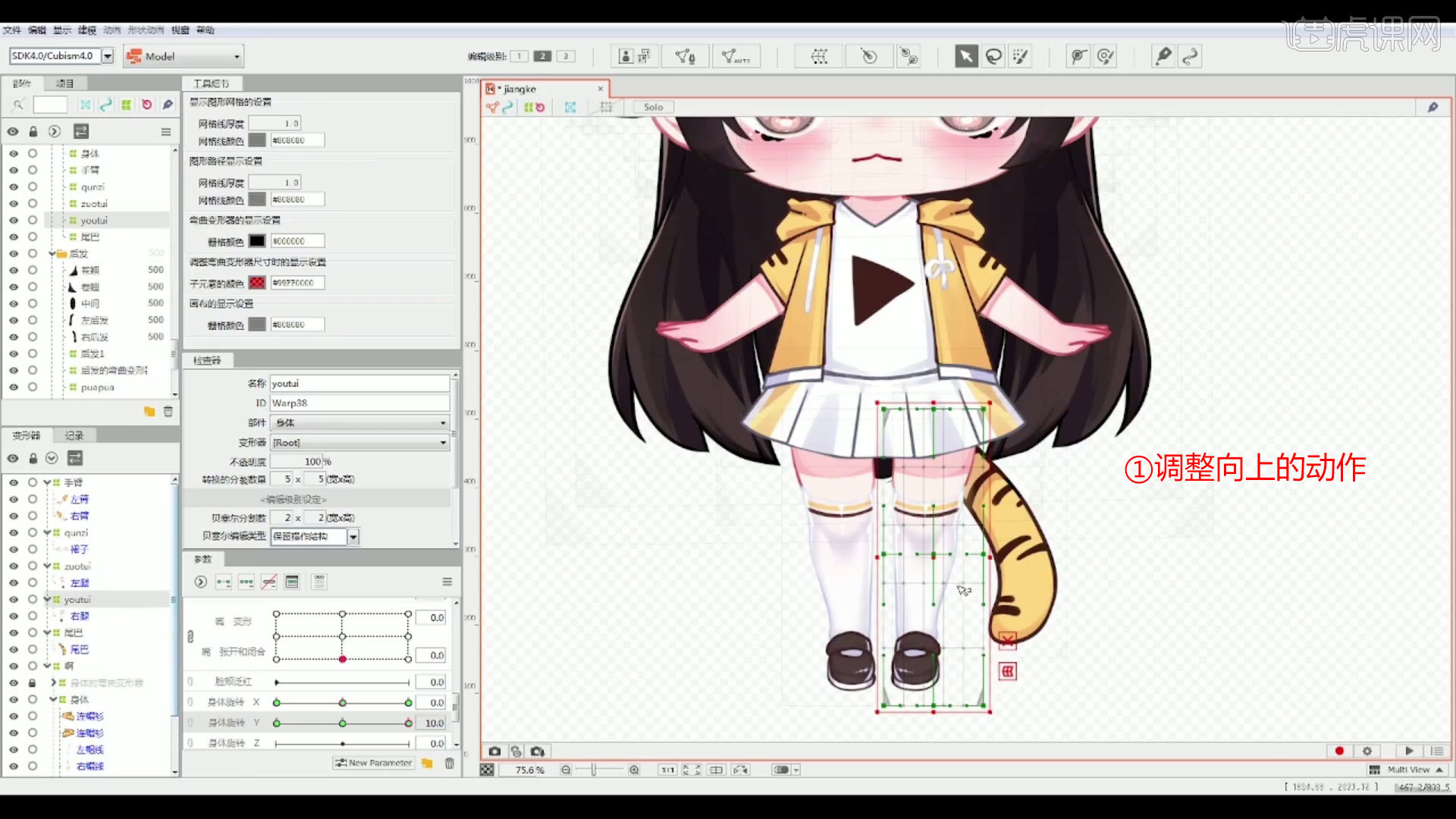Screen dimensions: 1456x819
Task: Click the pin tool in top toolbar
Action: point(1163,56)
